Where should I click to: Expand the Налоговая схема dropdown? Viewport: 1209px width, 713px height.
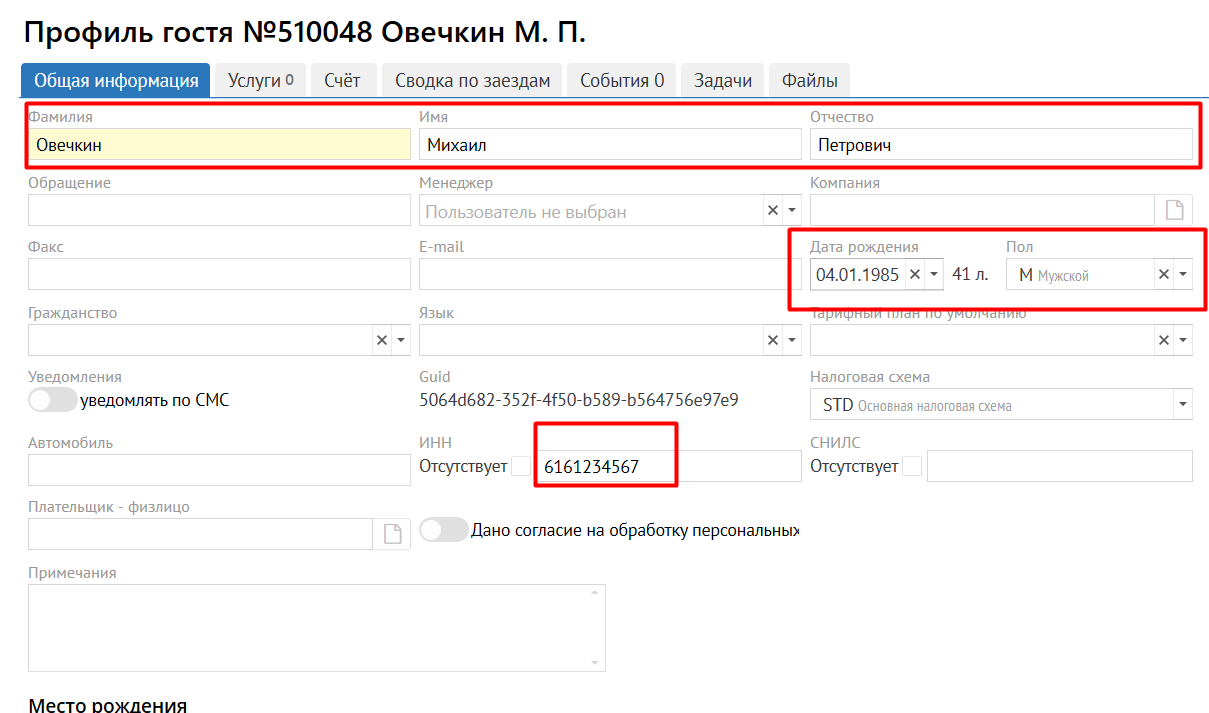(x=1183, y=406)
